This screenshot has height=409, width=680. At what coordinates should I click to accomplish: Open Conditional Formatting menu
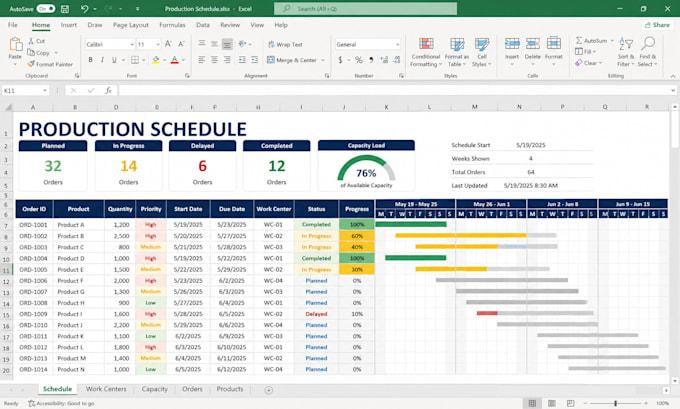coord(426,52)
